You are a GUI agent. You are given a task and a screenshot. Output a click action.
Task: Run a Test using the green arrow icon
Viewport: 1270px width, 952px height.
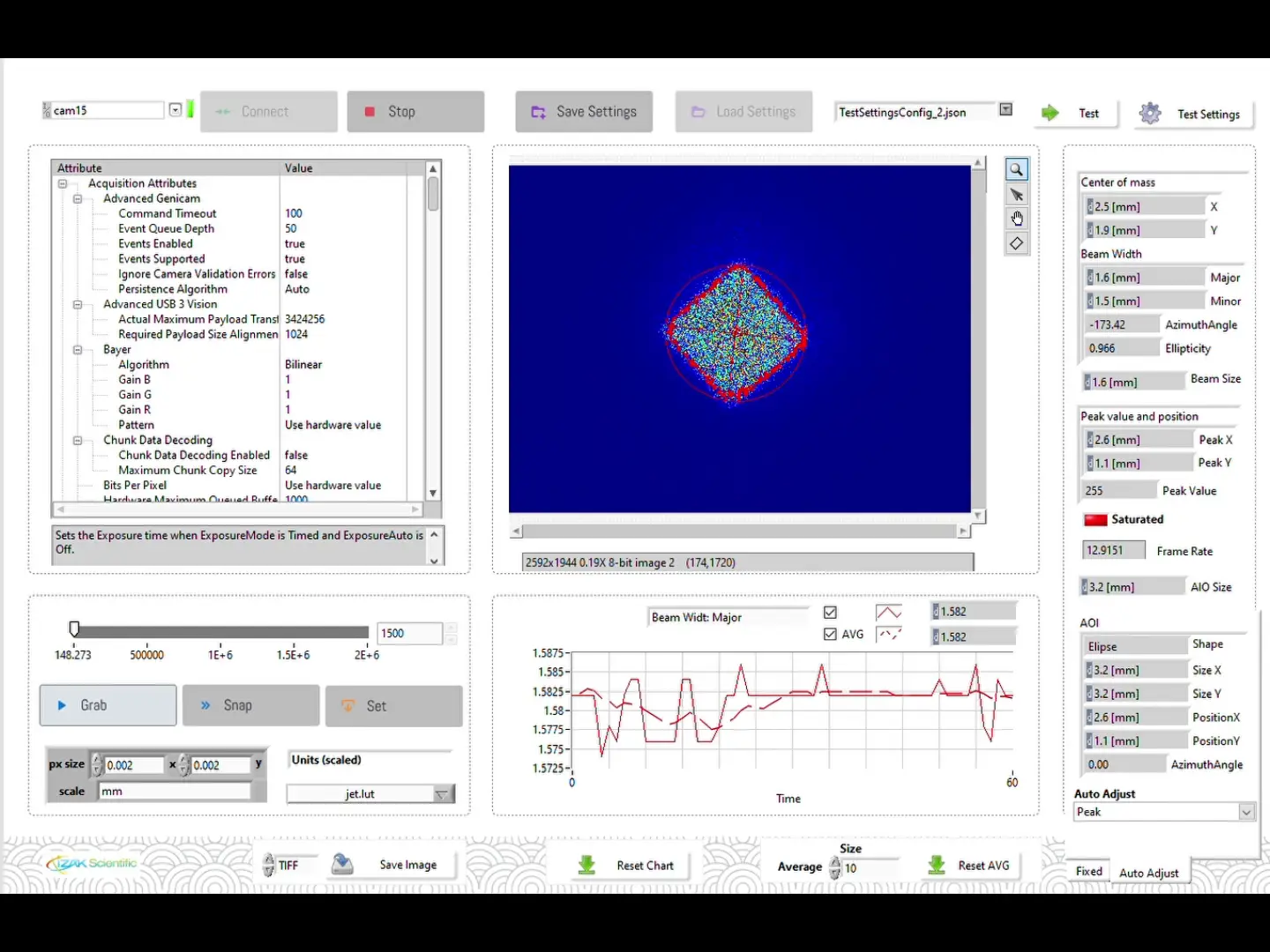point(1050,113)
